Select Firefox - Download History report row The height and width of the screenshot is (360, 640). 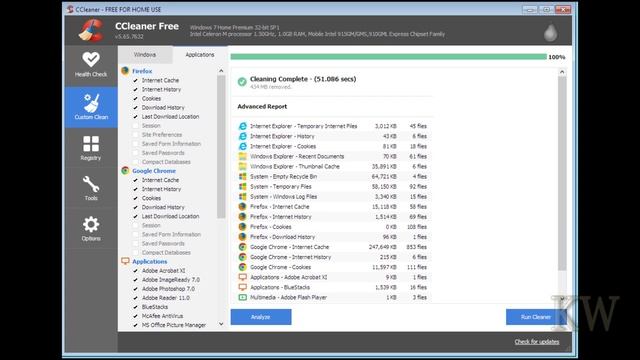coord(332,237)
